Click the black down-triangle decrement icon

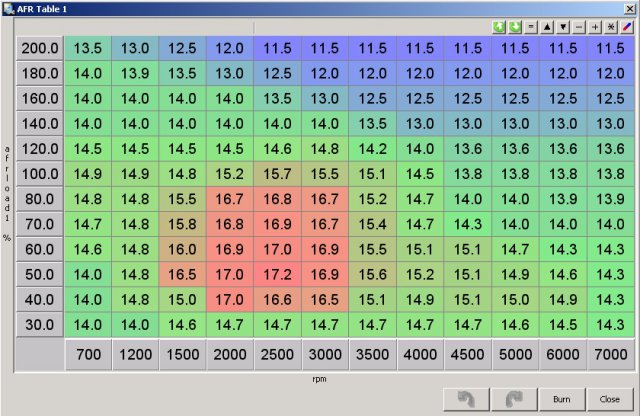563,27
